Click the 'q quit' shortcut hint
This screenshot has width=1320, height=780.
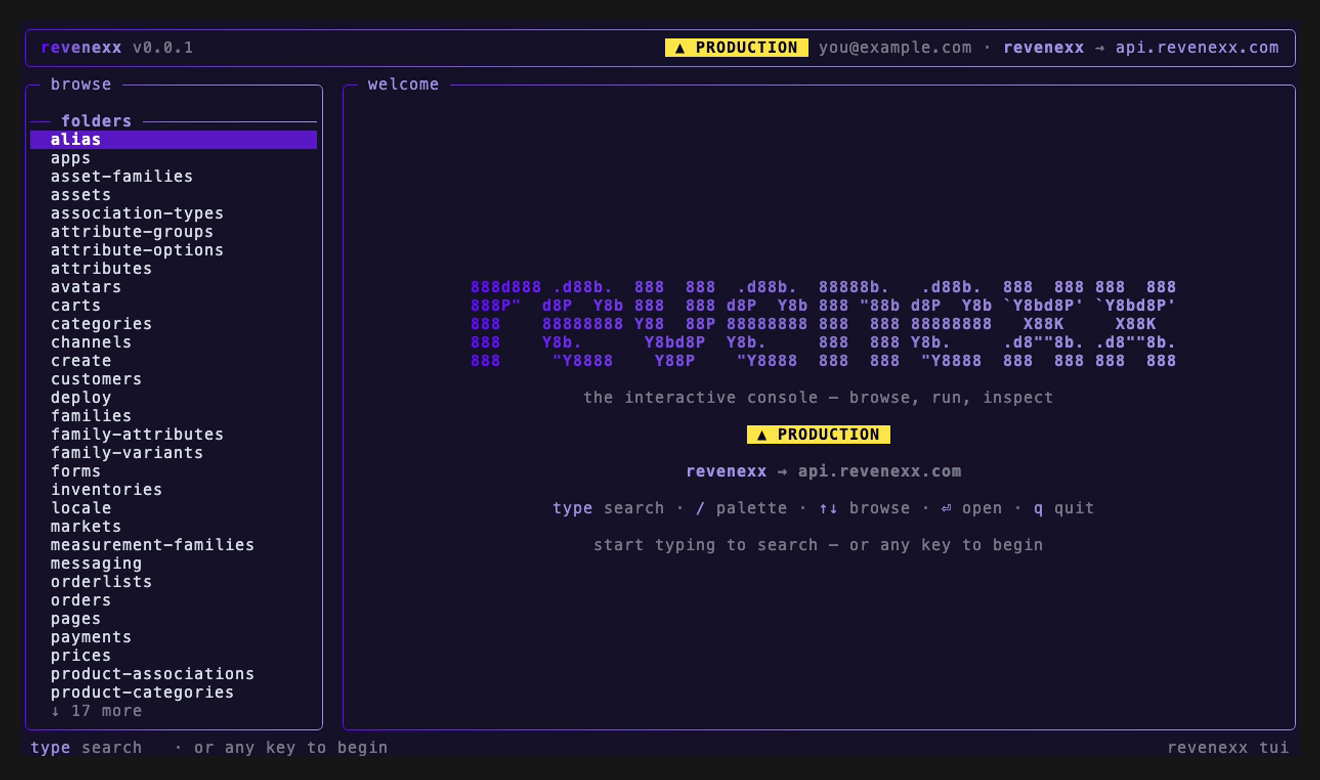pos(1064,508)
